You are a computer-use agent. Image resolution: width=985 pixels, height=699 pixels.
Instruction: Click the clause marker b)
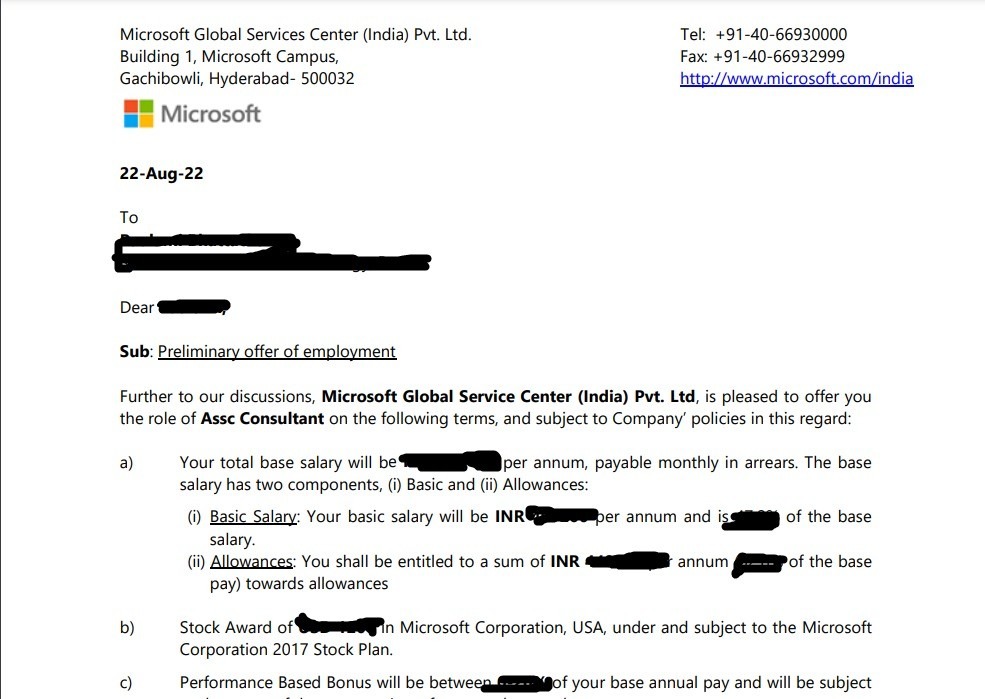click(127, 628)
